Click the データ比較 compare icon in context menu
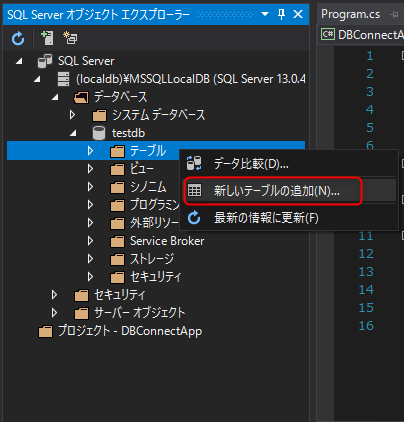 coord(194,163)
